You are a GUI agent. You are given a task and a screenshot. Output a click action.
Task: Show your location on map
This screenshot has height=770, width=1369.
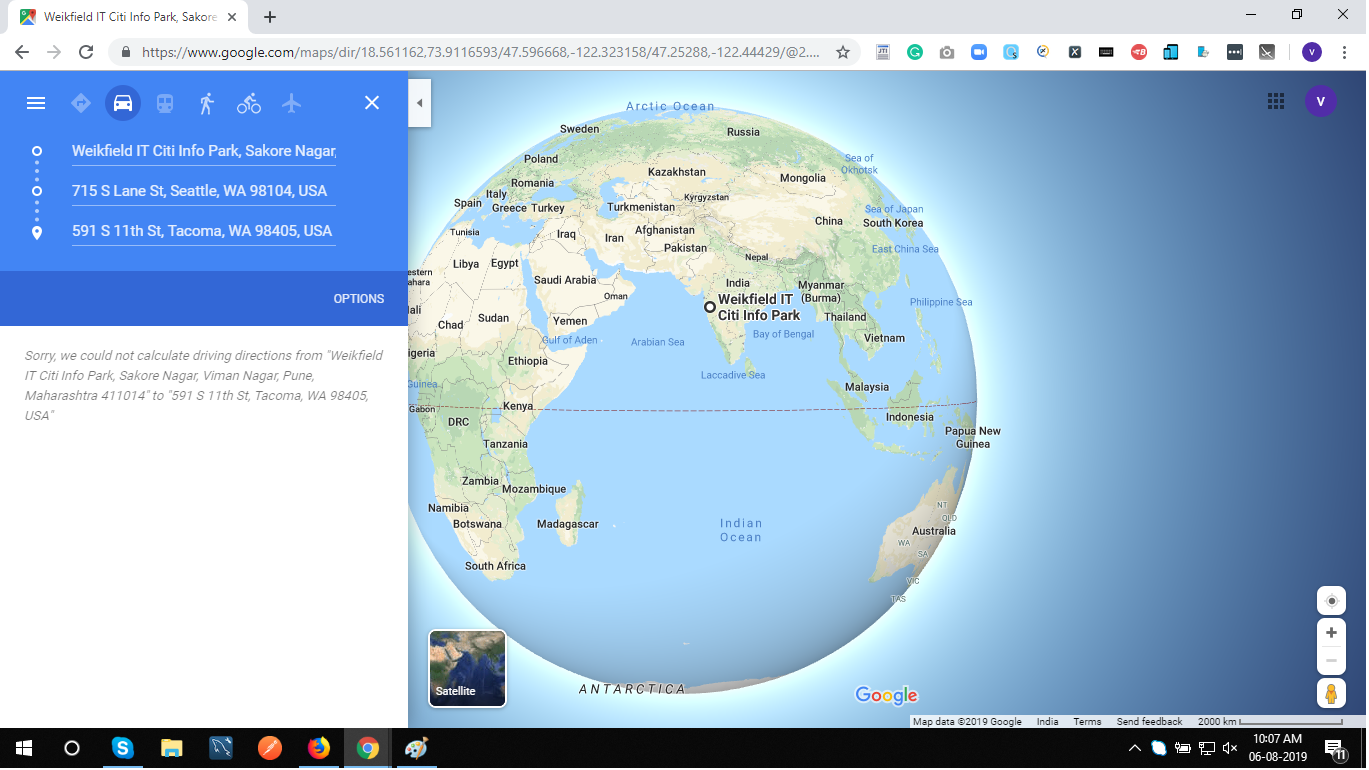1331,601
